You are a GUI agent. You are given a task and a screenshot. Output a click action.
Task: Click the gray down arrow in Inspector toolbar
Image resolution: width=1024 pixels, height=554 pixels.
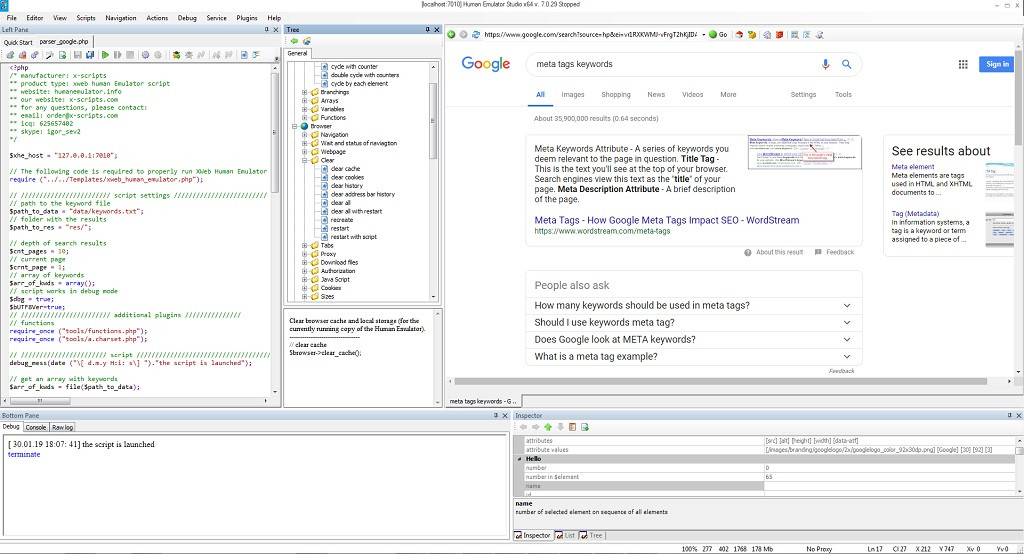pos(560,427)
